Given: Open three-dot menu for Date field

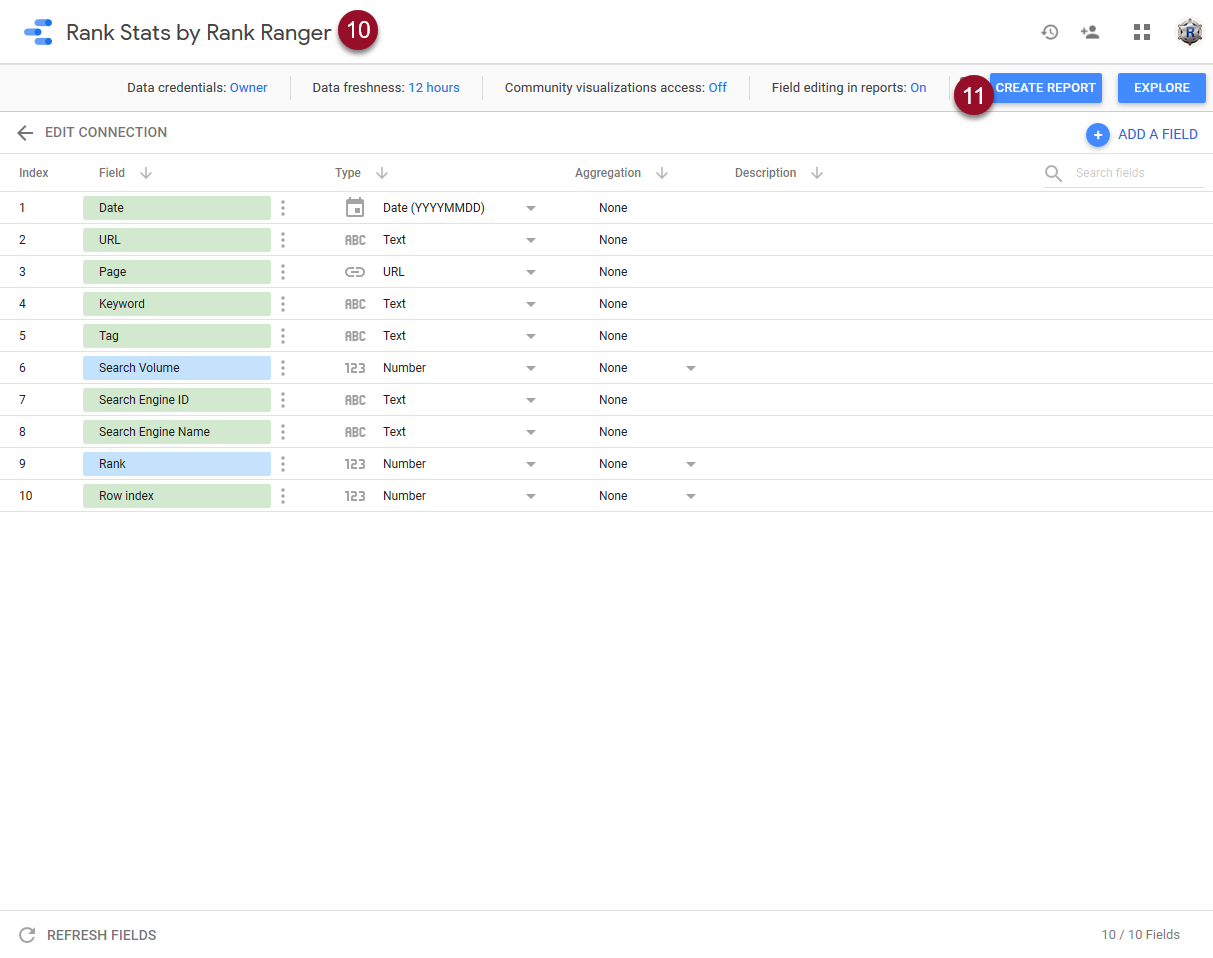Looking at the screenshot, I should pyautogui.click(x=283, y=208).
